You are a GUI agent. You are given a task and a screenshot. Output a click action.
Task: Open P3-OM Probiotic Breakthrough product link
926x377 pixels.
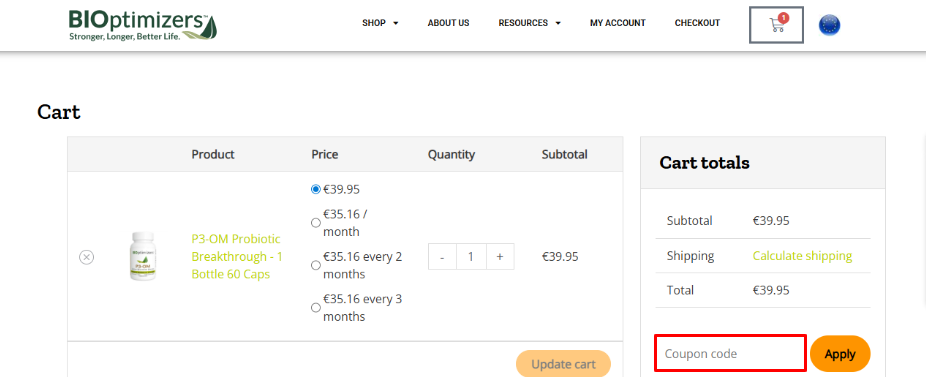[237, 256]
